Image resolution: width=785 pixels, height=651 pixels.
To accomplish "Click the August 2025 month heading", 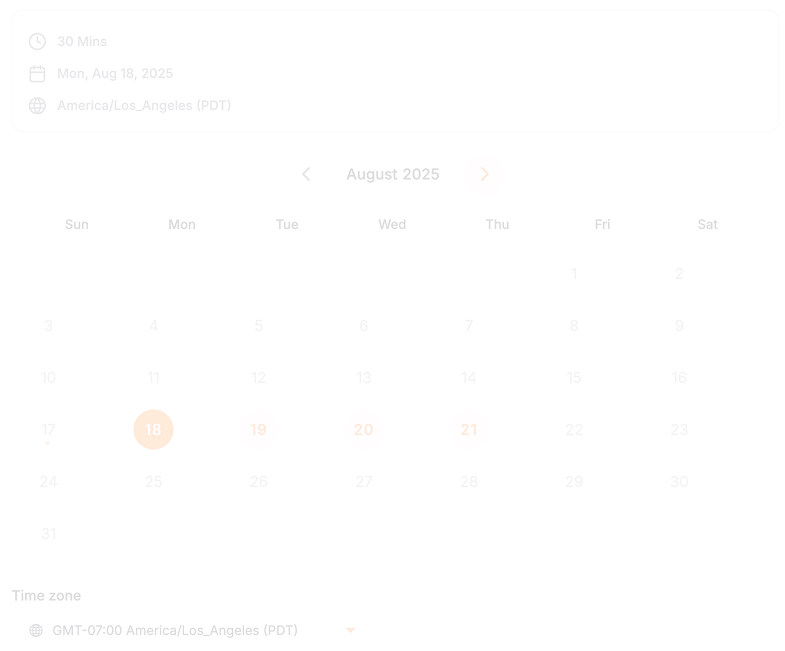I will (x=393, y=175).
